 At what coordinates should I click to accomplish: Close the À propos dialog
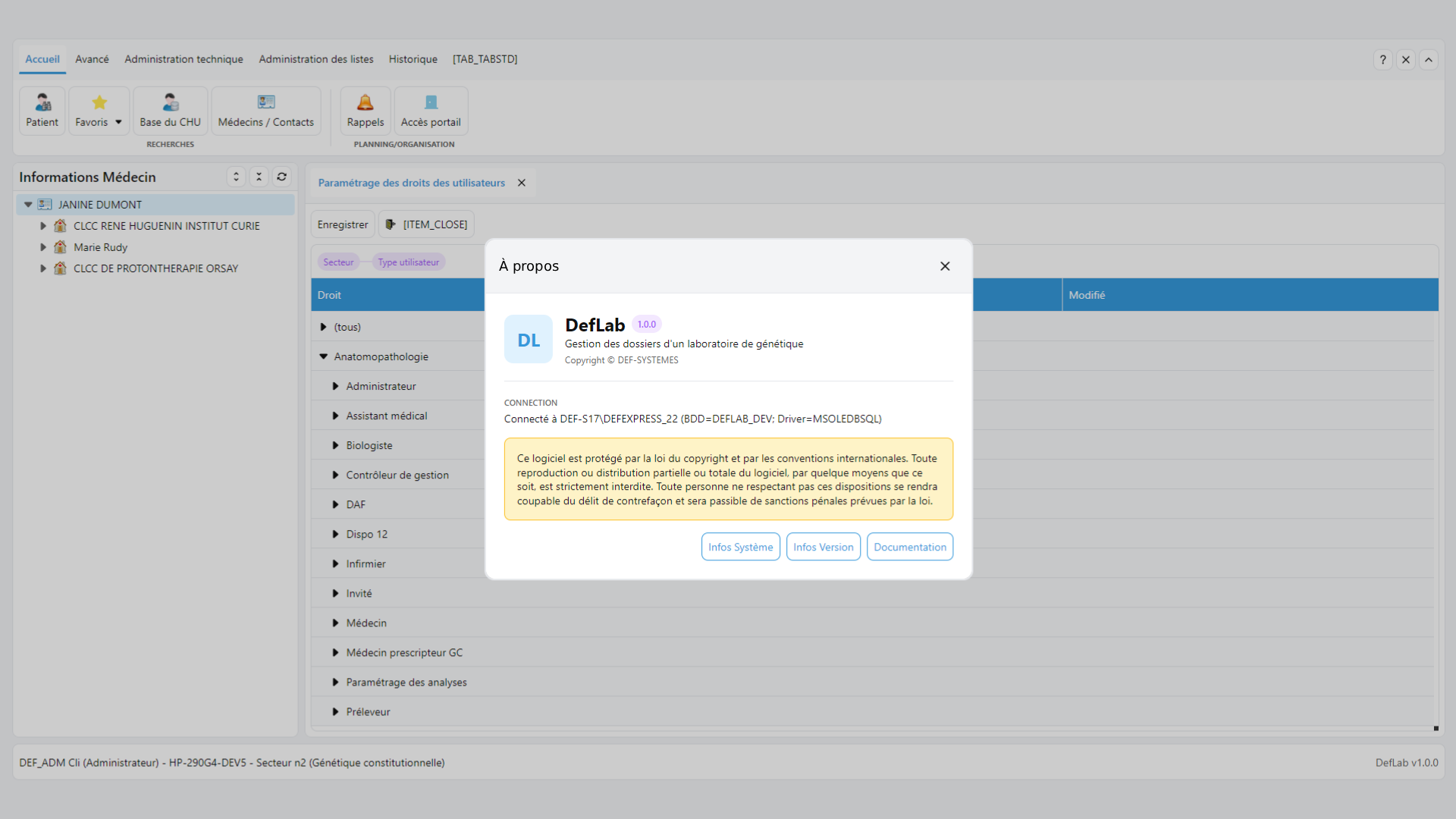coord(945,266)
